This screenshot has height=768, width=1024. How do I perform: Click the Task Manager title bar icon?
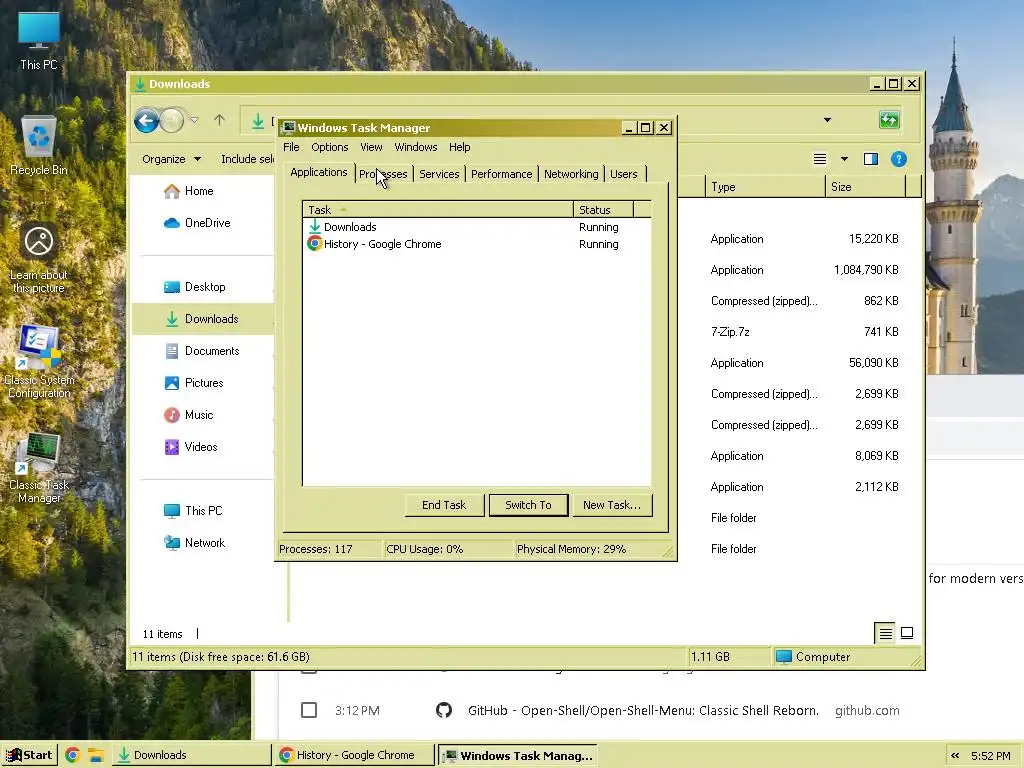(x=288, y=127)
